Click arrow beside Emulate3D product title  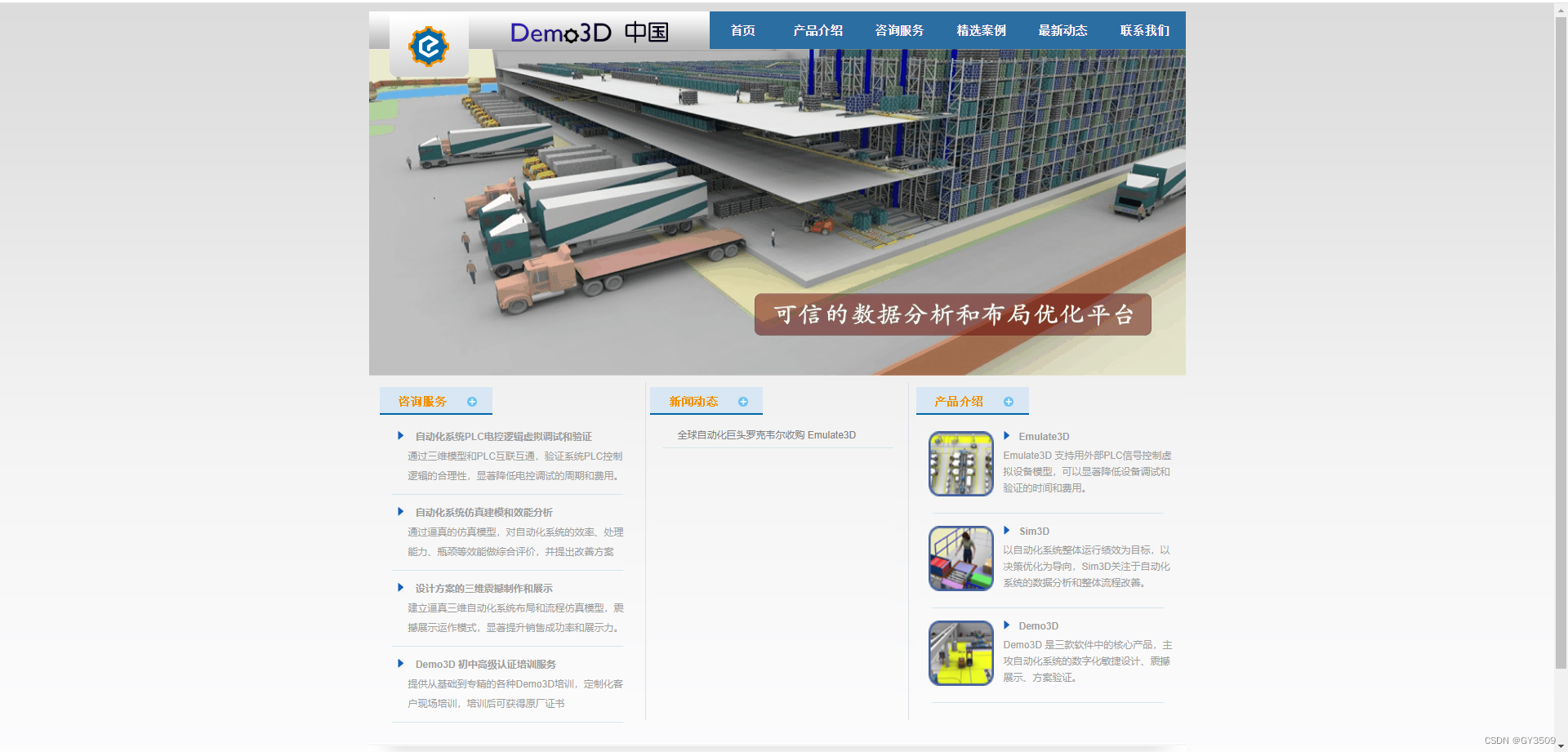point(1007,436)
